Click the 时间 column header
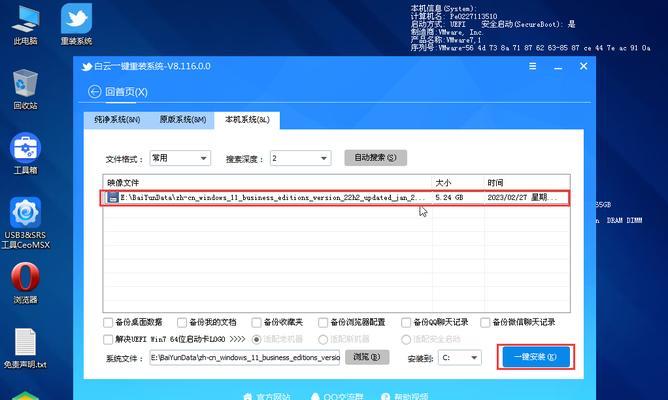The height and width of the screenshot is (400, 668). 527,183
